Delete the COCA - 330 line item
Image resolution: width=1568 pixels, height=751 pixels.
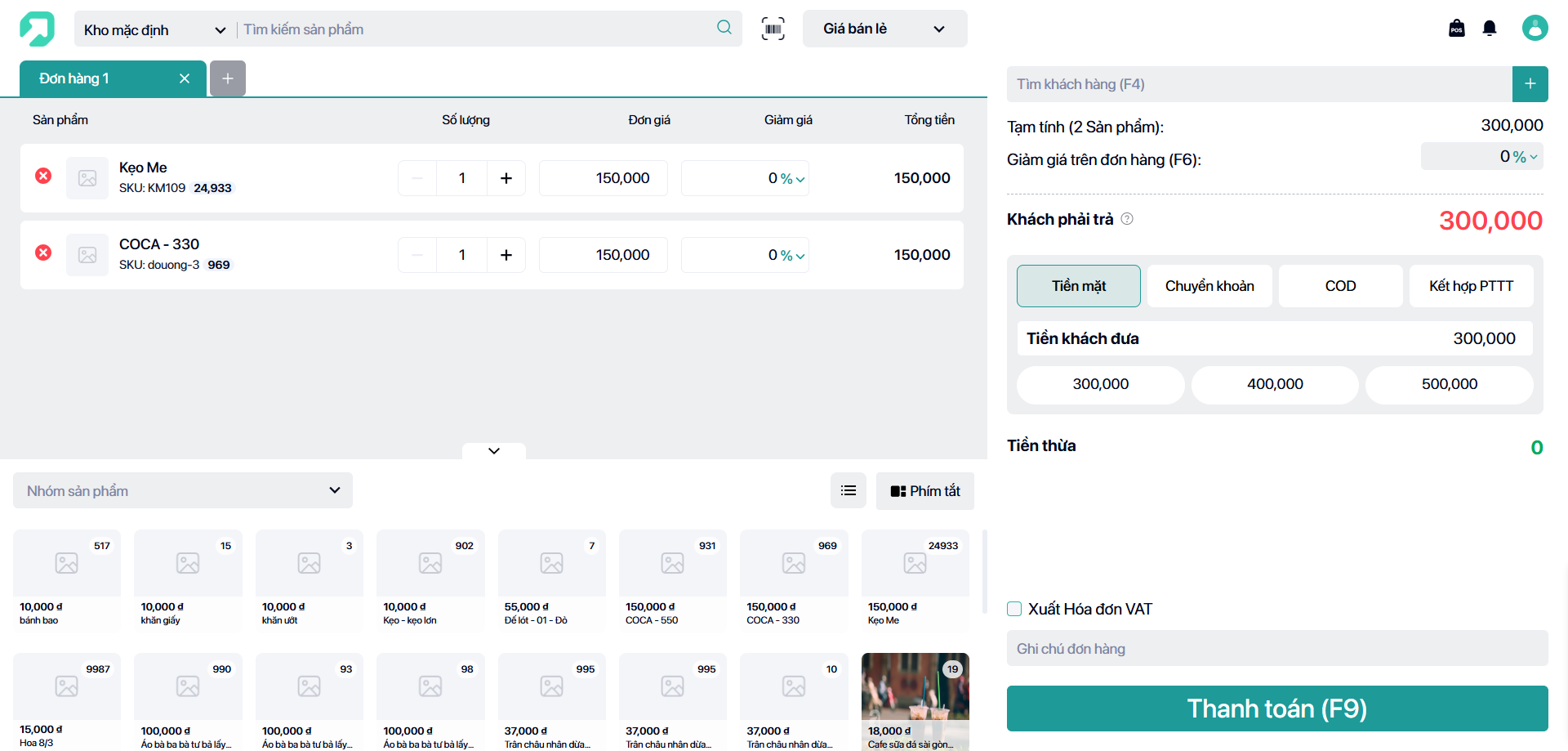click(43, 253)
